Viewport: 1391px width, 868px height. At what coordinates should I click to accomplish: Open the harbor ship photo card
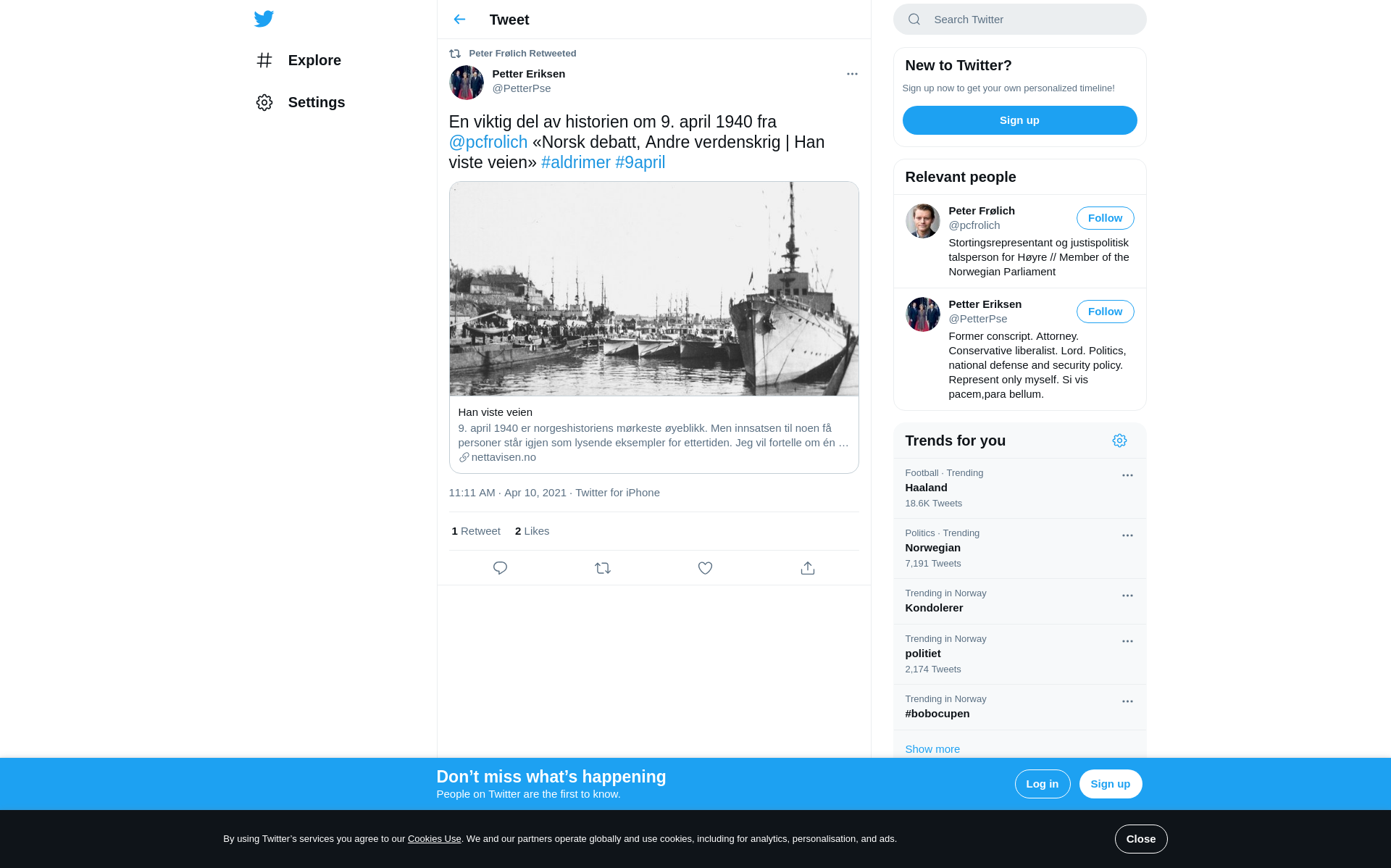click(654, 289)
